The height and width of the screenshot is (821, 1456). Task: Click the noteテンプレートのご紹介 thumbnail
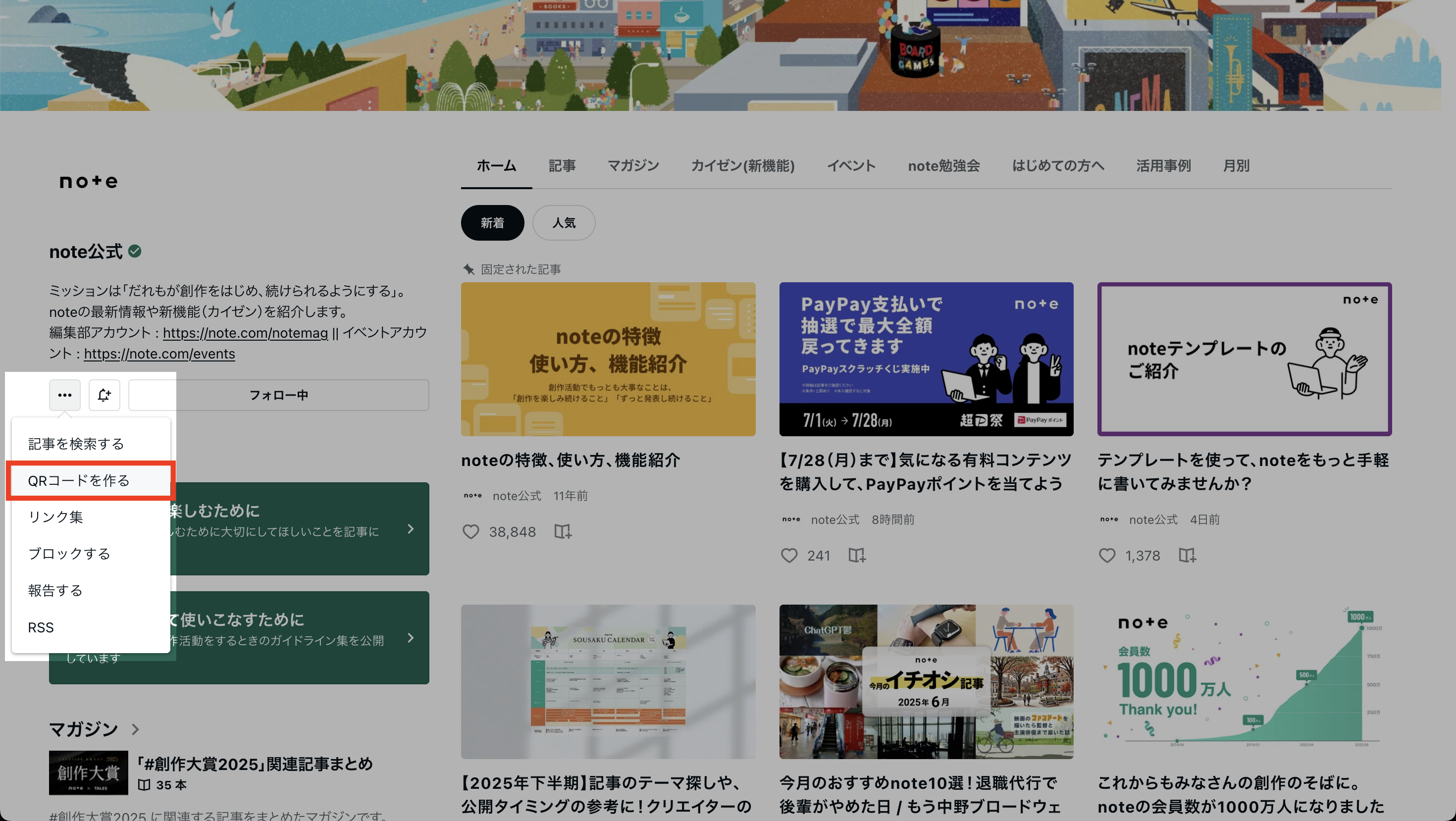point(1244,359)
